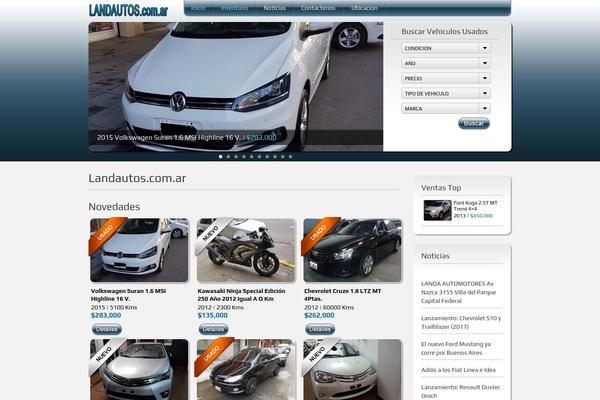The image size is (600, 400).
Task: Open the Volkswagen Suran listing thumbnail
Action: click(x=139, y=250)
